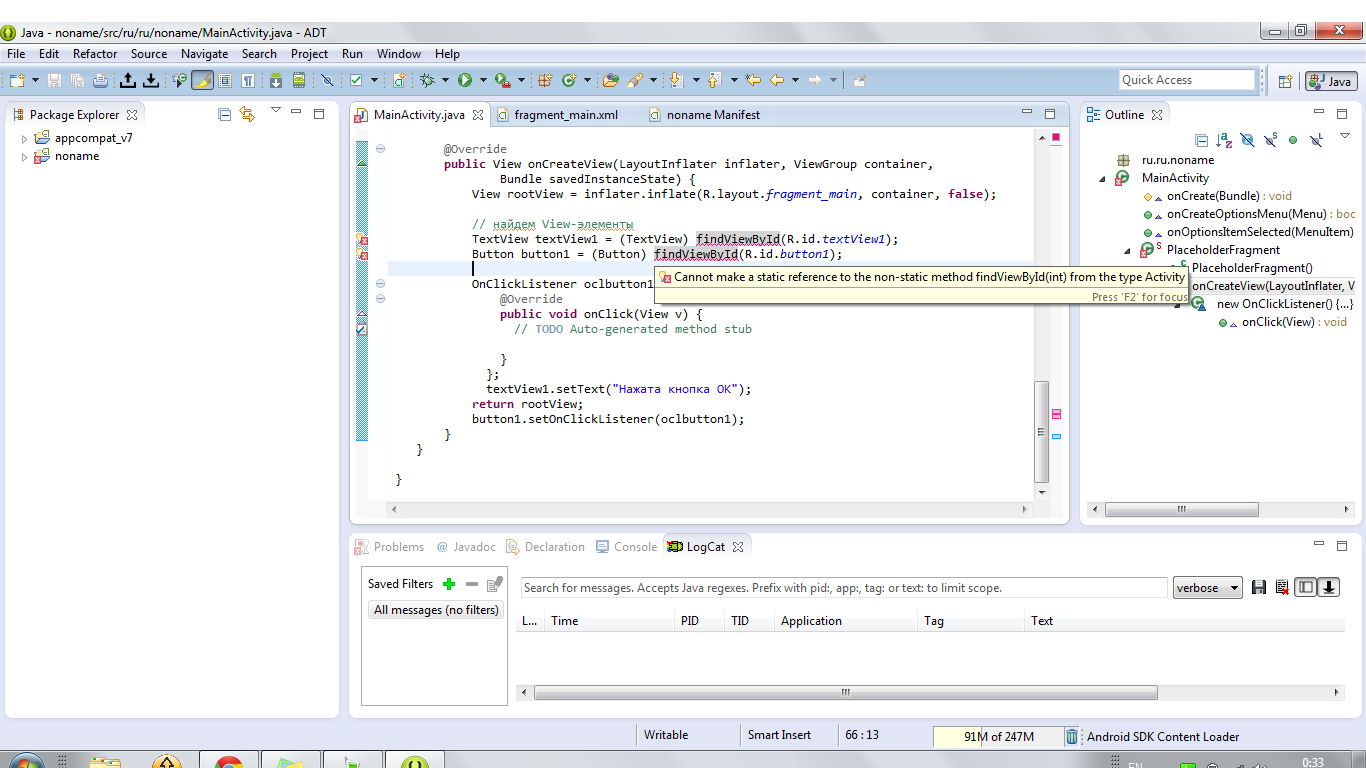Toggle Hide Fields in Outline toolbar
The width and height of the screenshot is (1366, 768).
click(x=1247, y=140)
